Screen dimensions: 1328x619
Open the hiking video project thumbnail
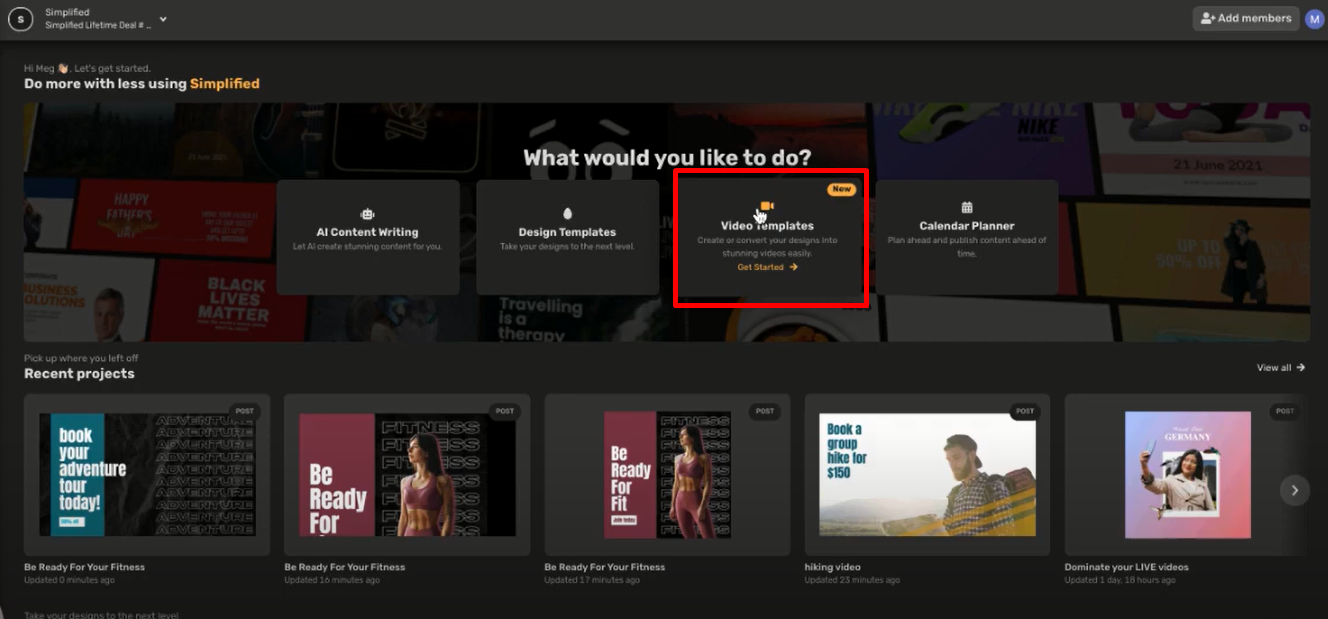(x=927, y=475)
